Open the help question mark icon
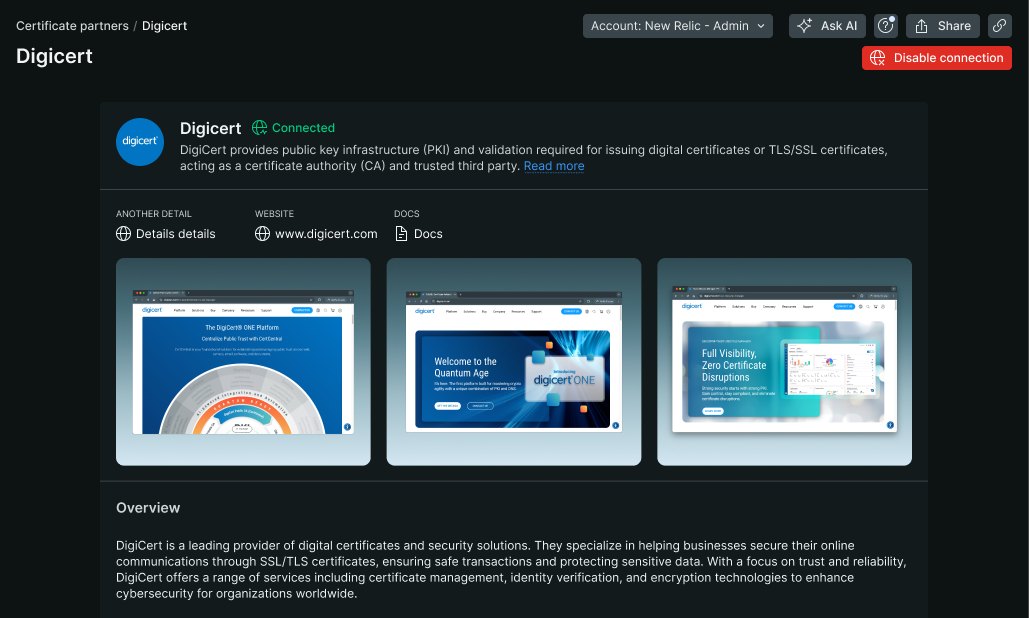1029x618 pixels. coord(886,26)
